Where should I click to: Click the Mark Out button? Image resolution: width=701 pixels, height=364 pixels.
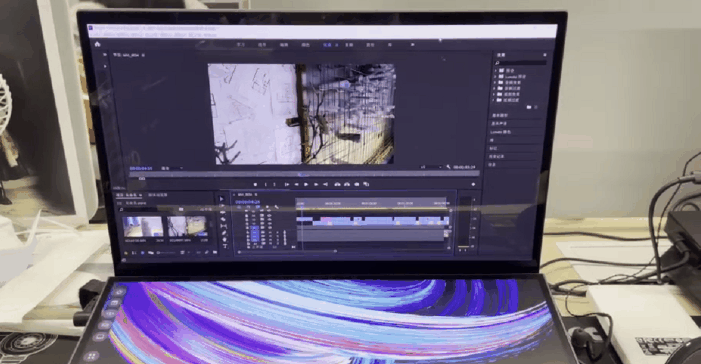tap(275, 184)
